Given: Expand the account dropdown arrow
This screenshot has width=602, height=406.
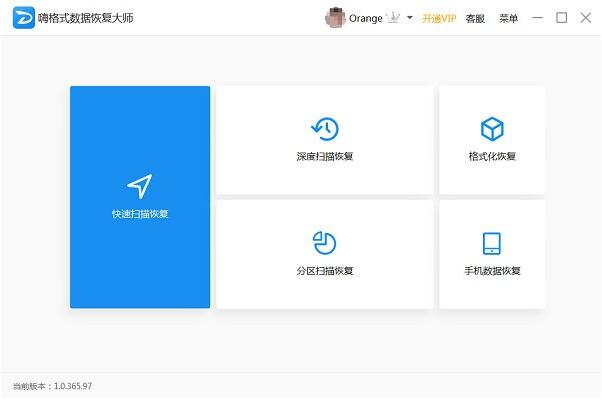Looking at the screenshot, I should [x=410, y=18].
